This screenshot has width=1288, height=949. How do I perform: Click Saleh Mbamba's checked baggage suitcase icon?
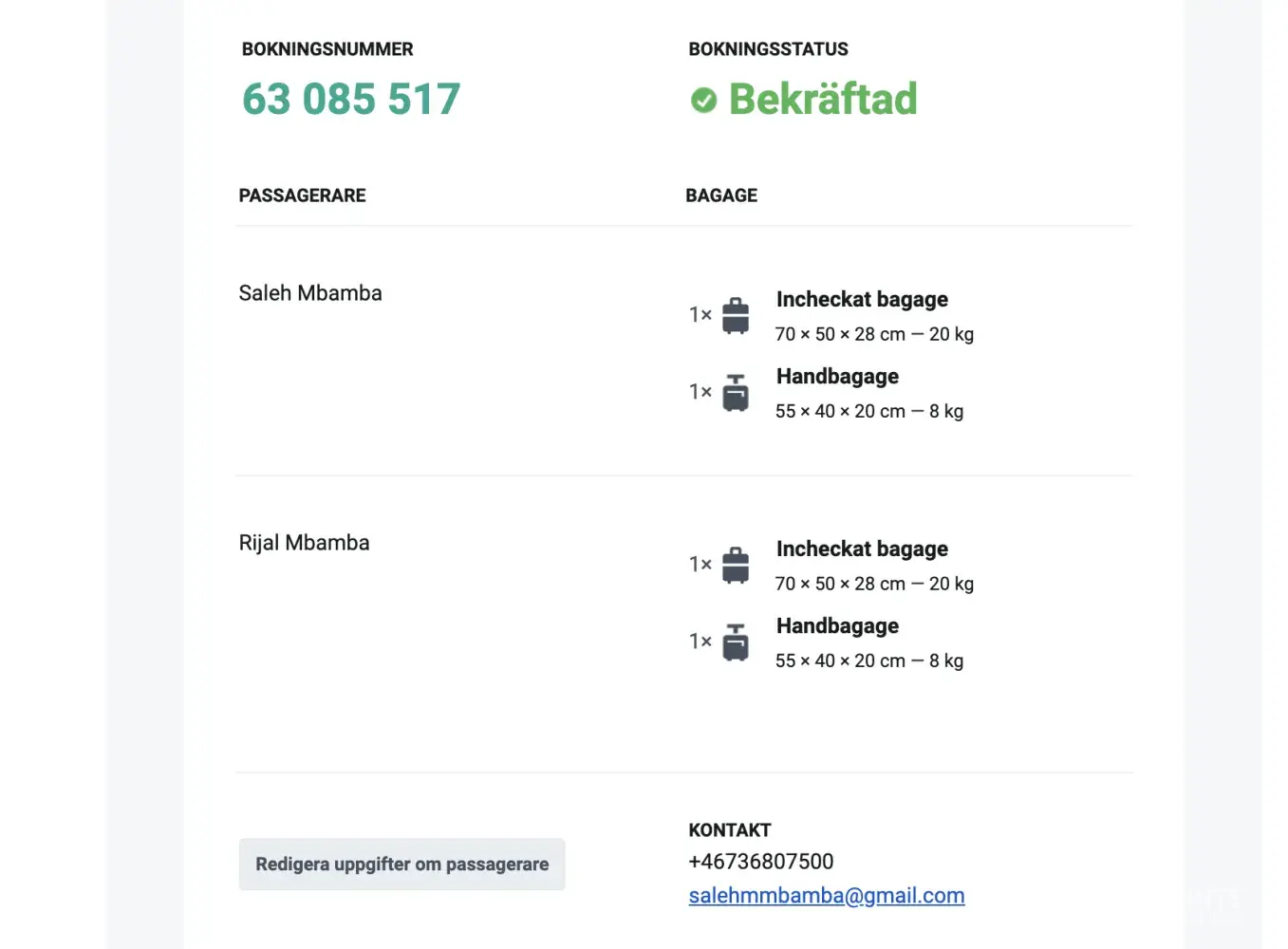[x=736, y=315]
